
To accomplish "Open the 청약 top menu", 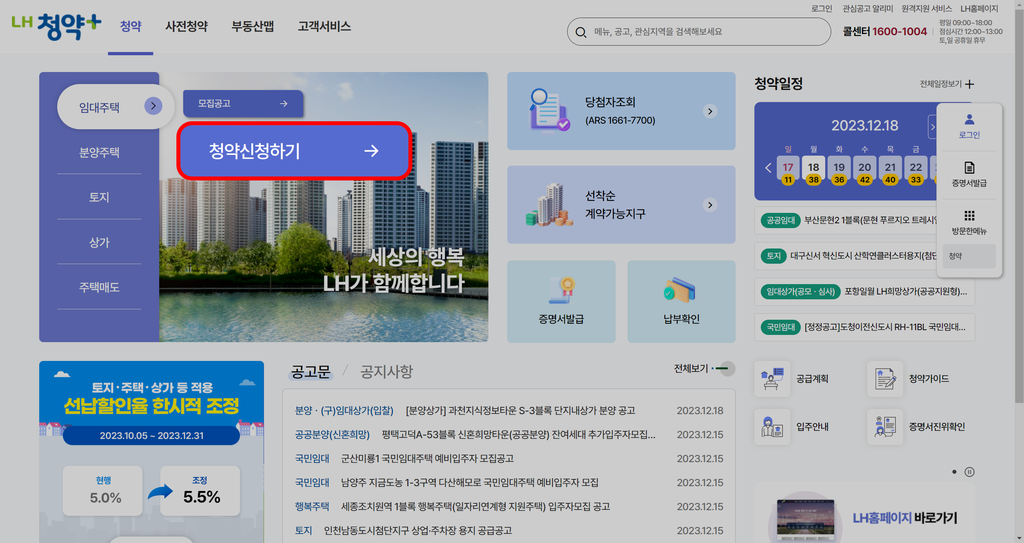I will click(131, 27).
